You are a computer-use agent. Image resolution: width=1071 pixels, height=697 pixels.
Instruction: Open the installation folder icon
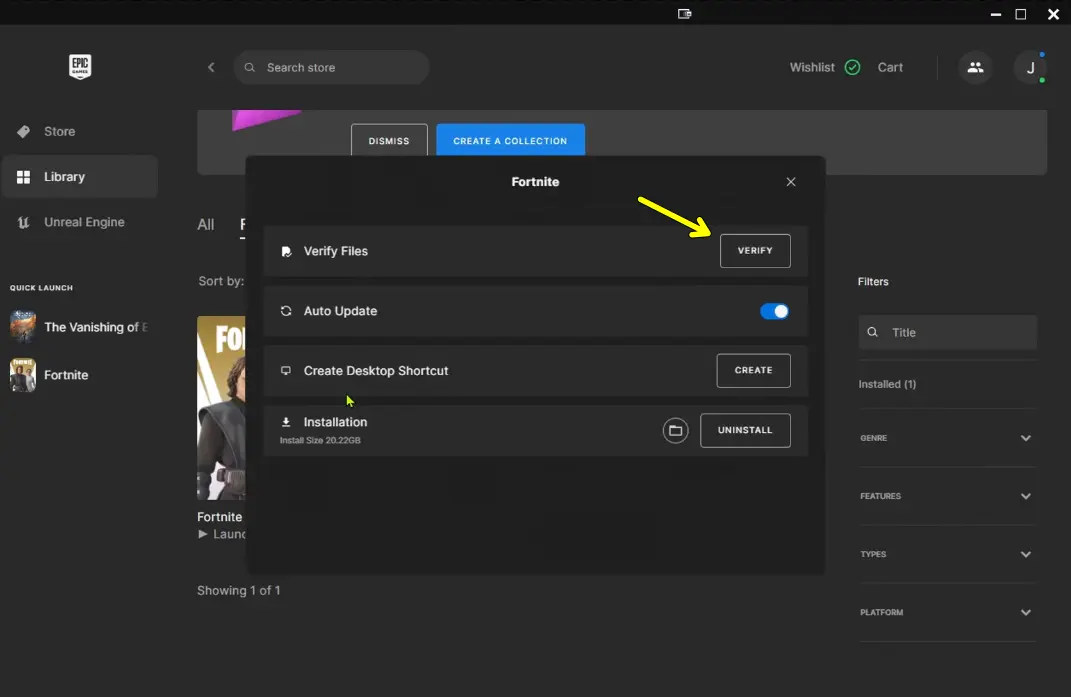pos(675,431)
